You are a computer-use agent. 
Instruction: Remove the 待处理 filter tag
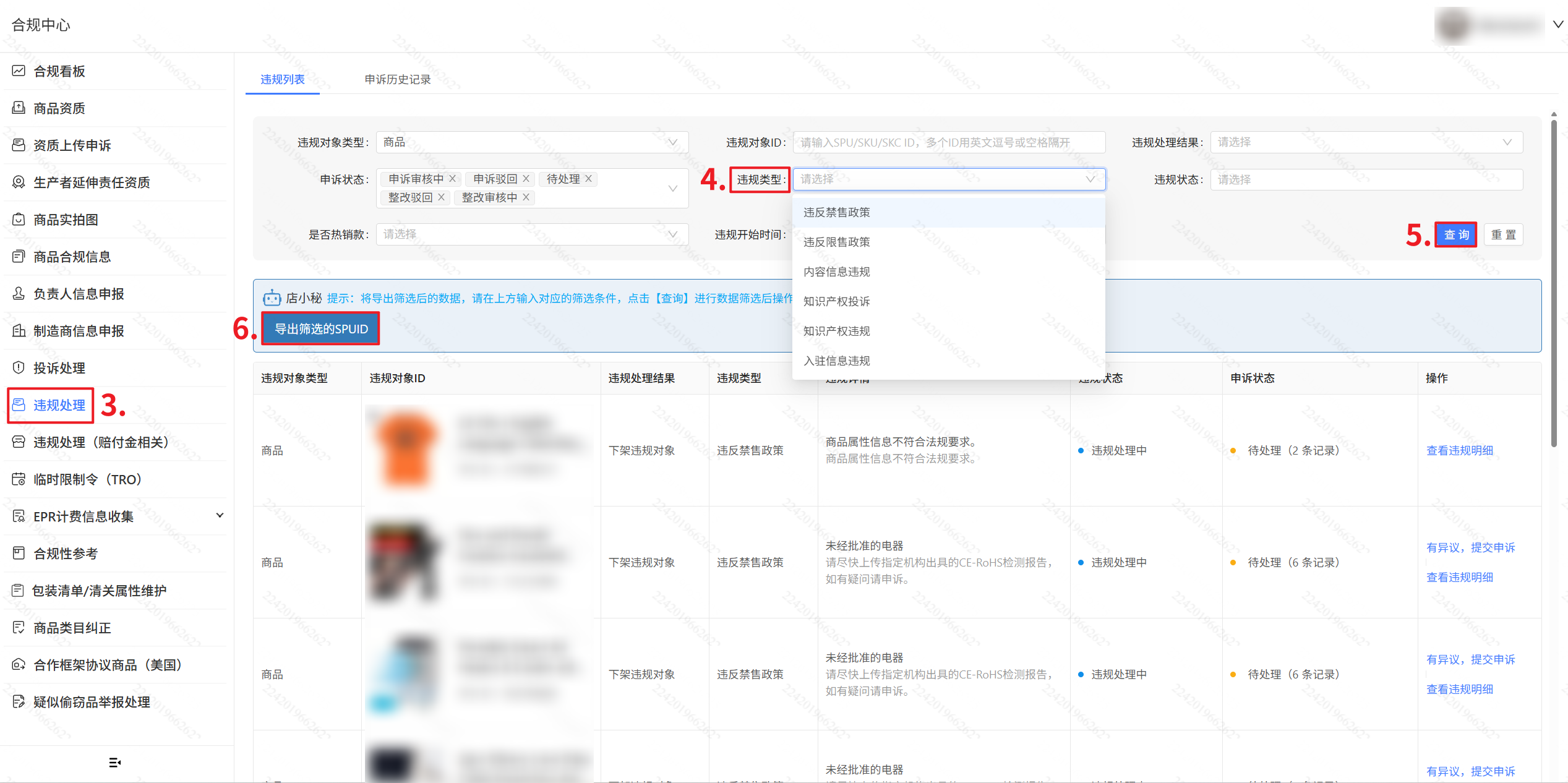[588, 179]
